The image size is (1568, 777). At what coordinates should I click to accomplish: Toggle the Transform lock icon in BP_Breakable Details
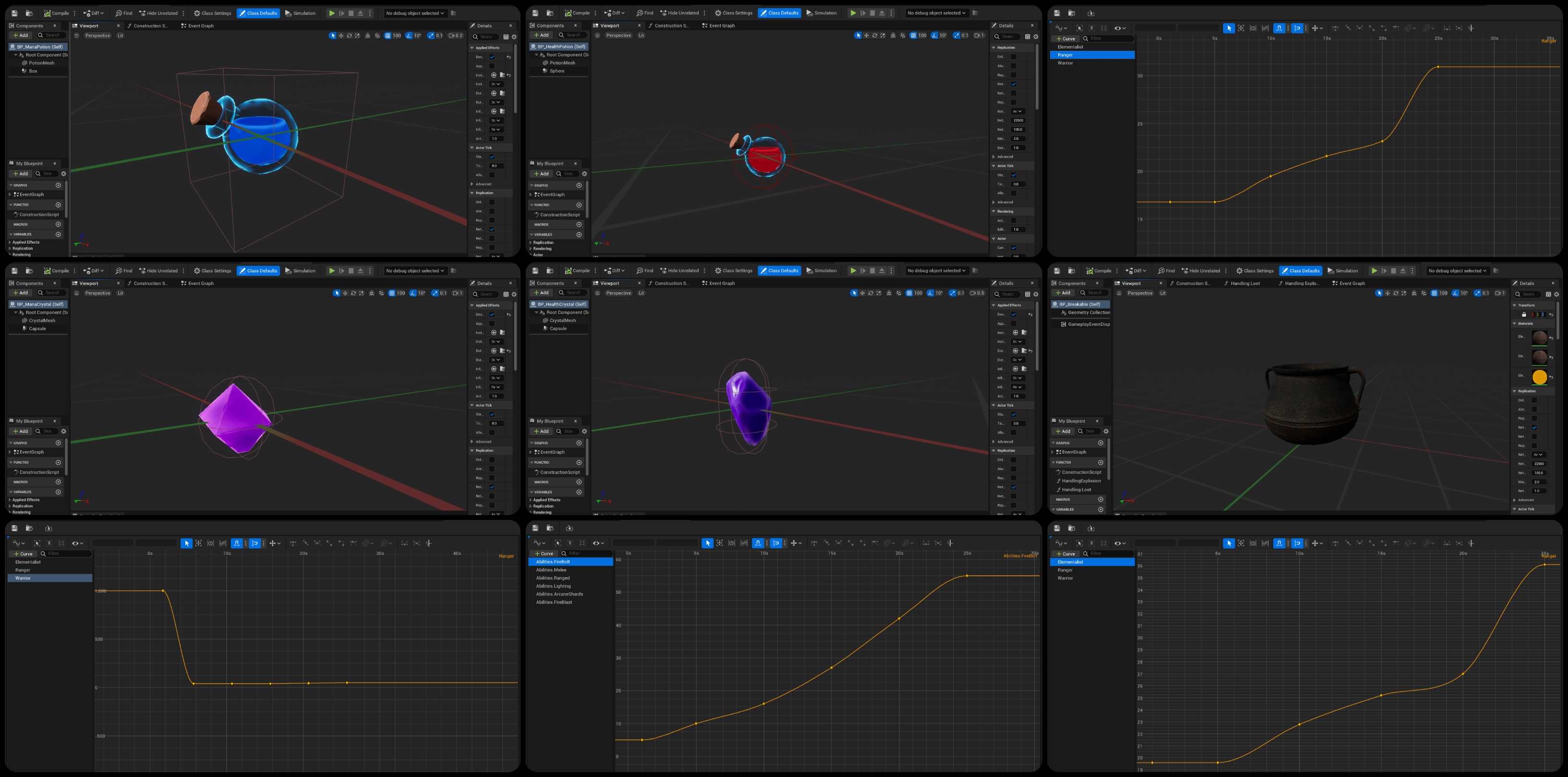[x=1524, y=314]
